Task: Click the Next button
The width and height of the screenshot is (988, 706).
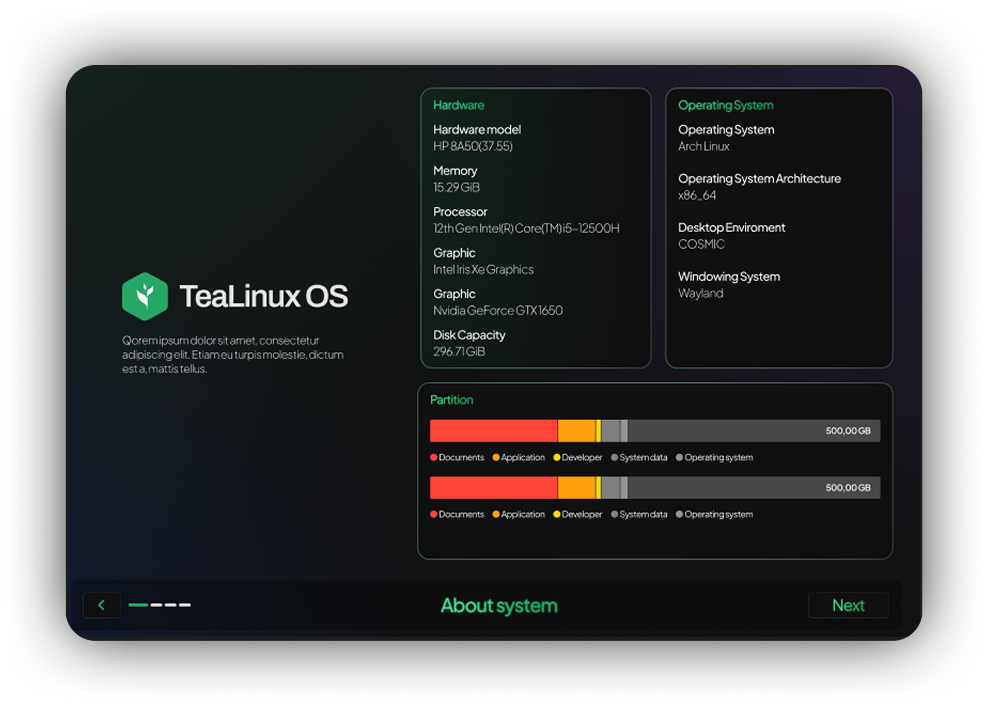Action: pos(848,605)
